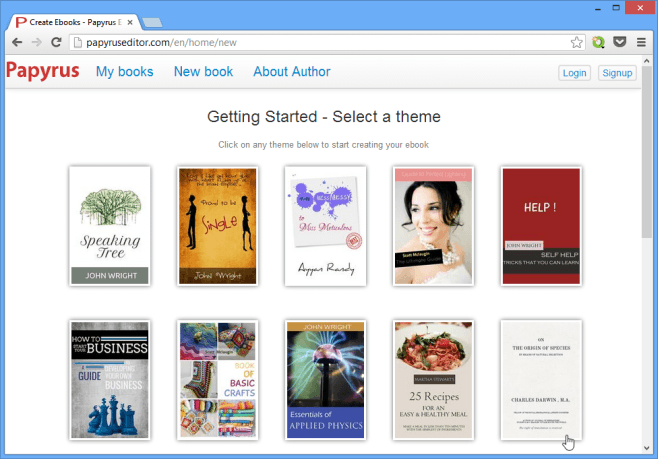Go to New book page

[204, 72]
